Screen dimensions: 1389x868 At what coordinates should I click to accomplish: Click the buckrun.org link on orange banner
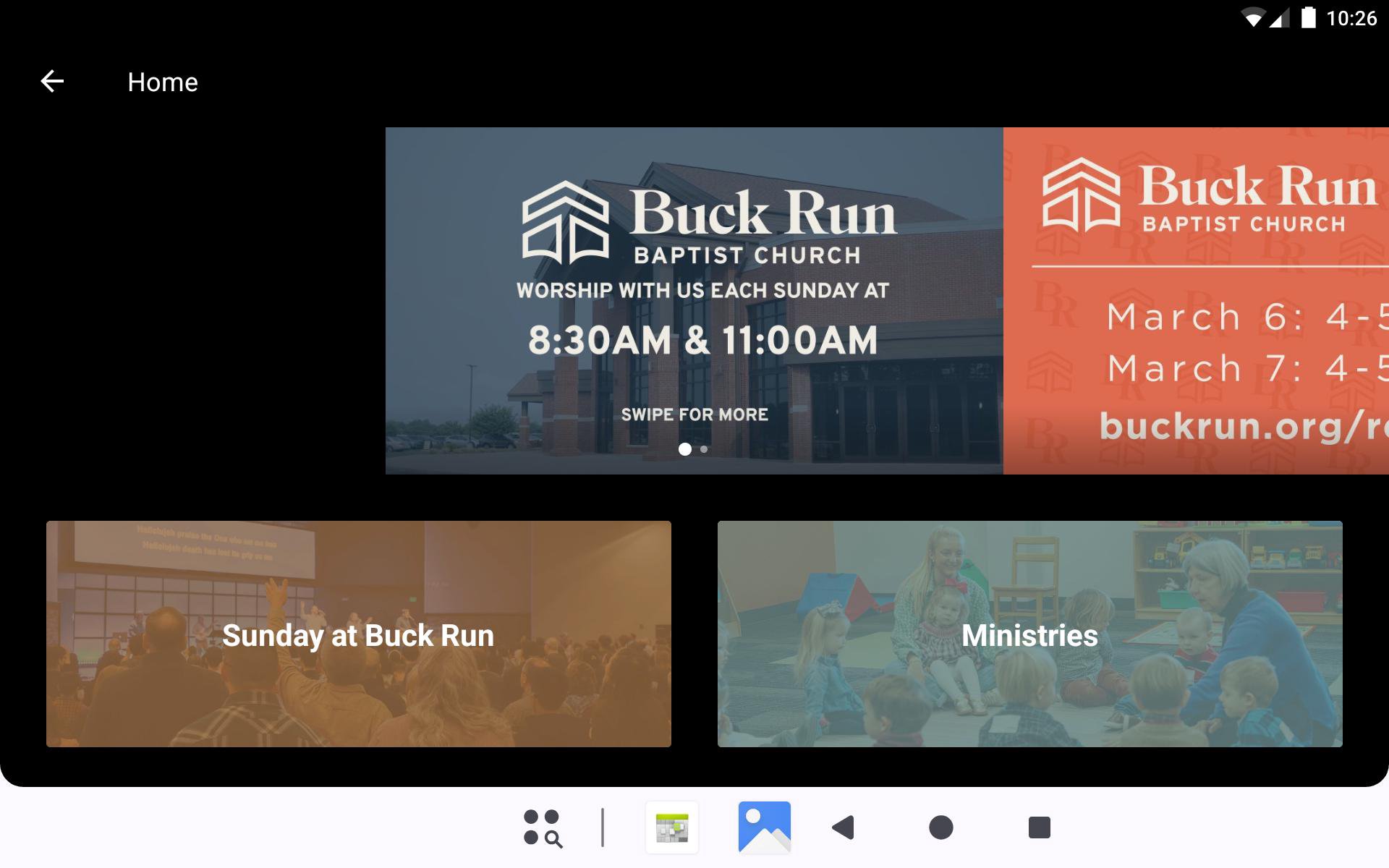tap(1243, 426)
